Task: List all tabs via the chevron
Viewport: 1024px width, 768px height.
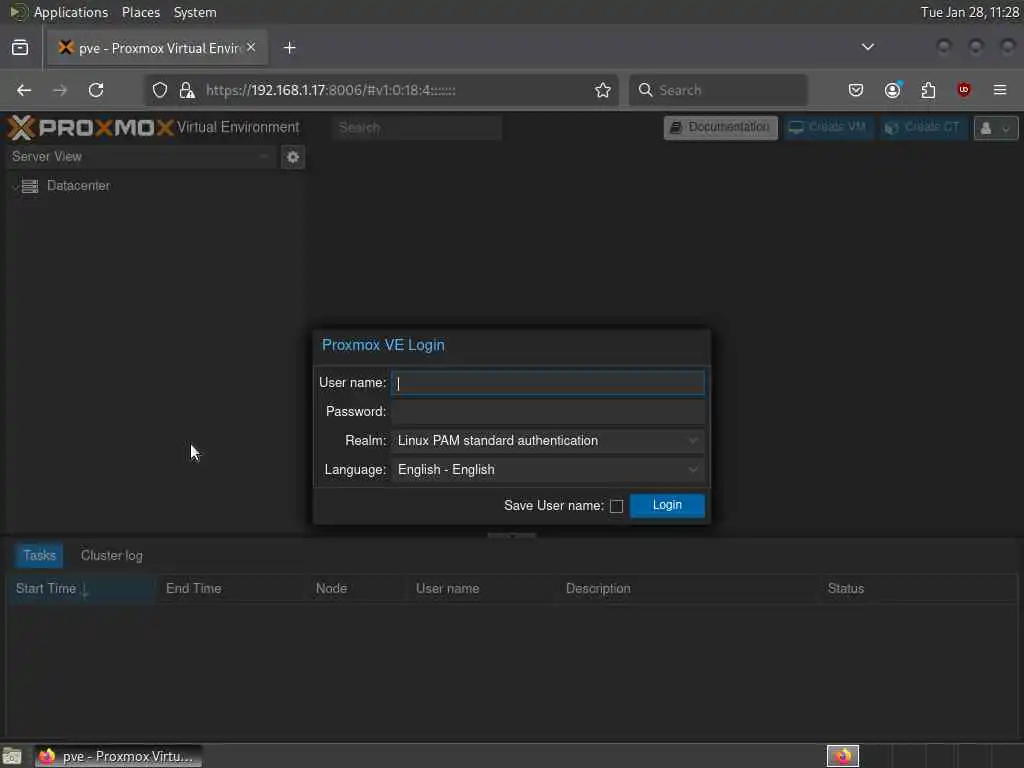Action: [x=868, y=47]
